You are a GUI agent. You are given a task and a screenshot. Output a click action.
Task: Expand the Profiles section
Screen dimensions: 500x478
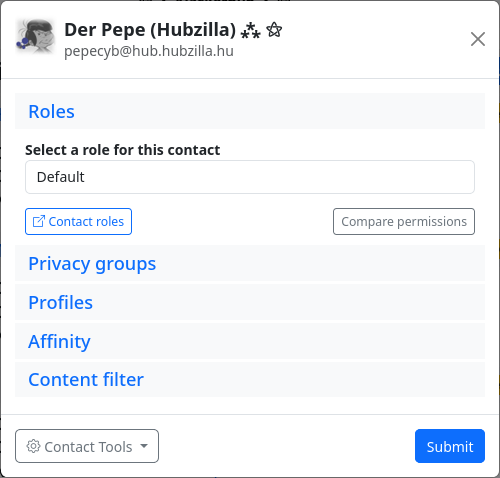[x=250, y=302]
